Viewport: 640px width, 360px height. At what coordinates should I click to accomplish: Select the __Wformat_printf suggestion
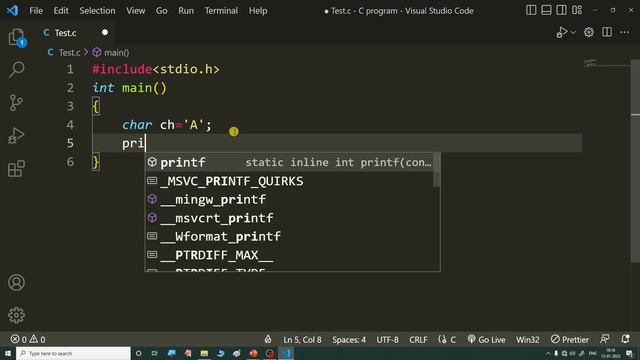(x=289, y=236)
